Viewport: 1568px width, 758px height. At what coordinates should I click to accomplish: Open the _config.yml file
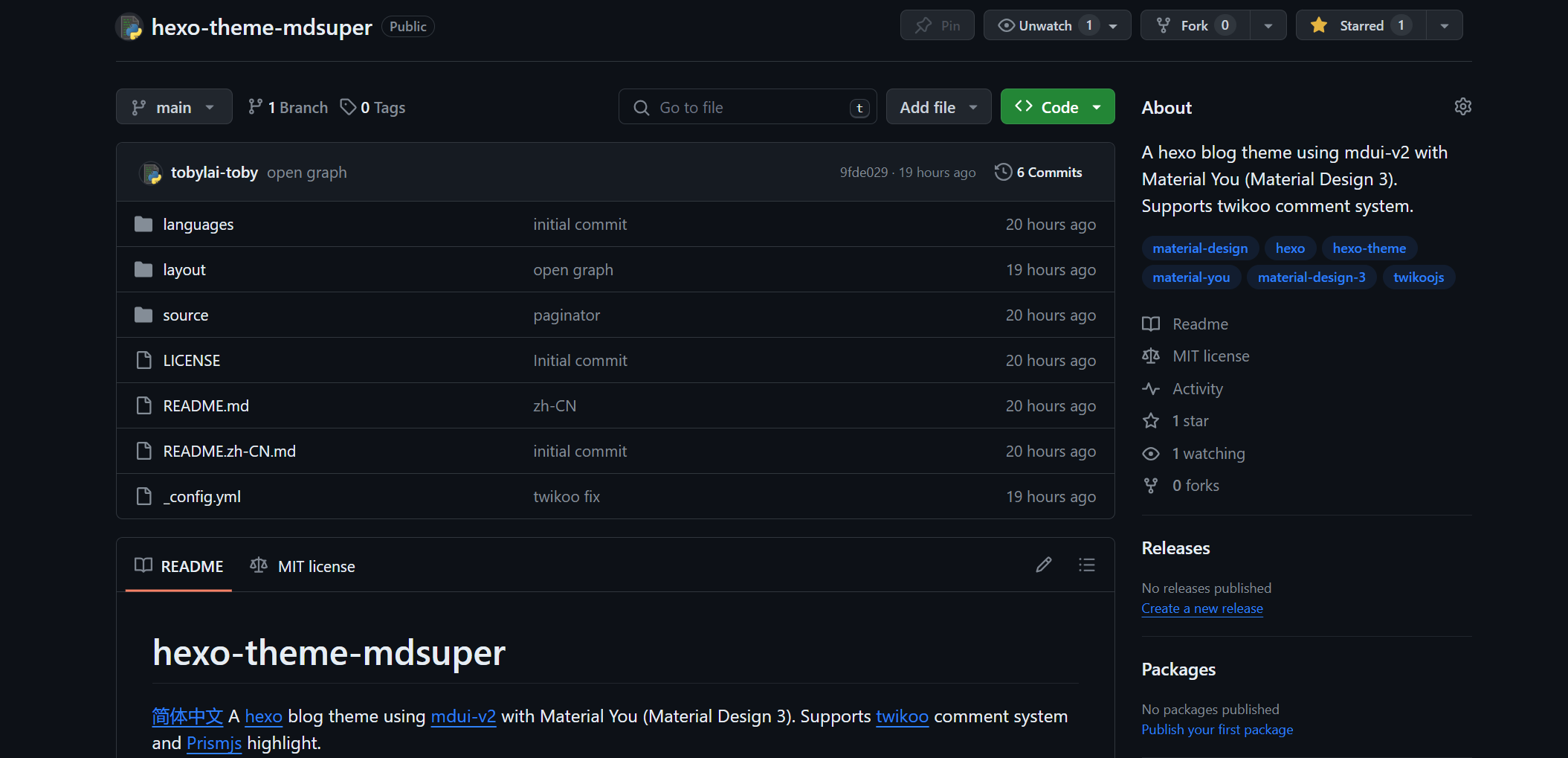pyautogui.click(x=202, y=497)
